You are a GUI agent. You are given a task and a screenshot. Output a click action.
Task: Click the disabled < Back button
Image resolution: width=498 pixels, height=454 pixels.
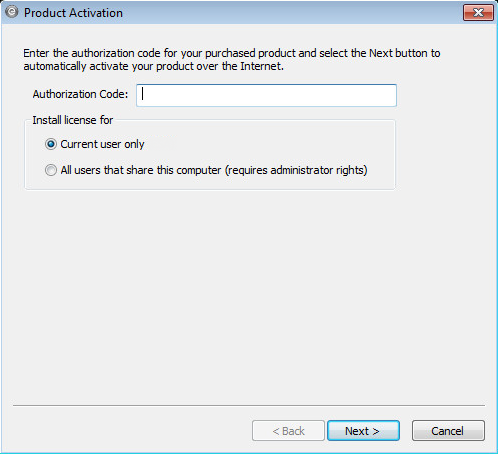tap(288, 431)
